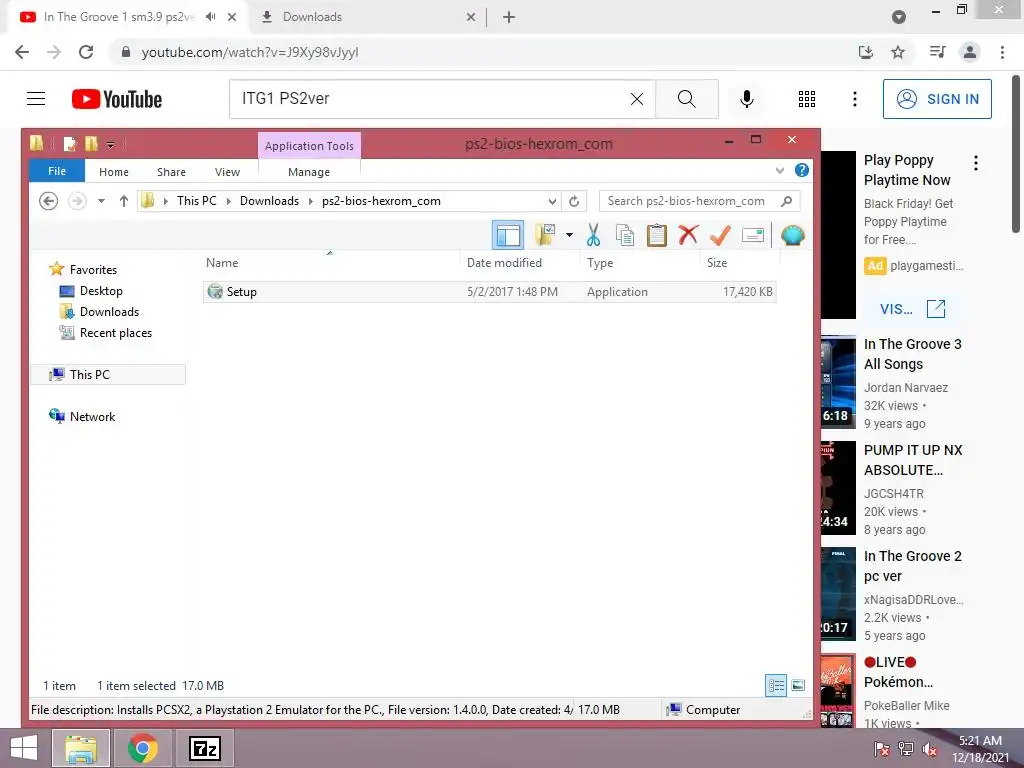Switch to Details view icon in status bar
Viewport: 1024px width, 768px height.
776,686
